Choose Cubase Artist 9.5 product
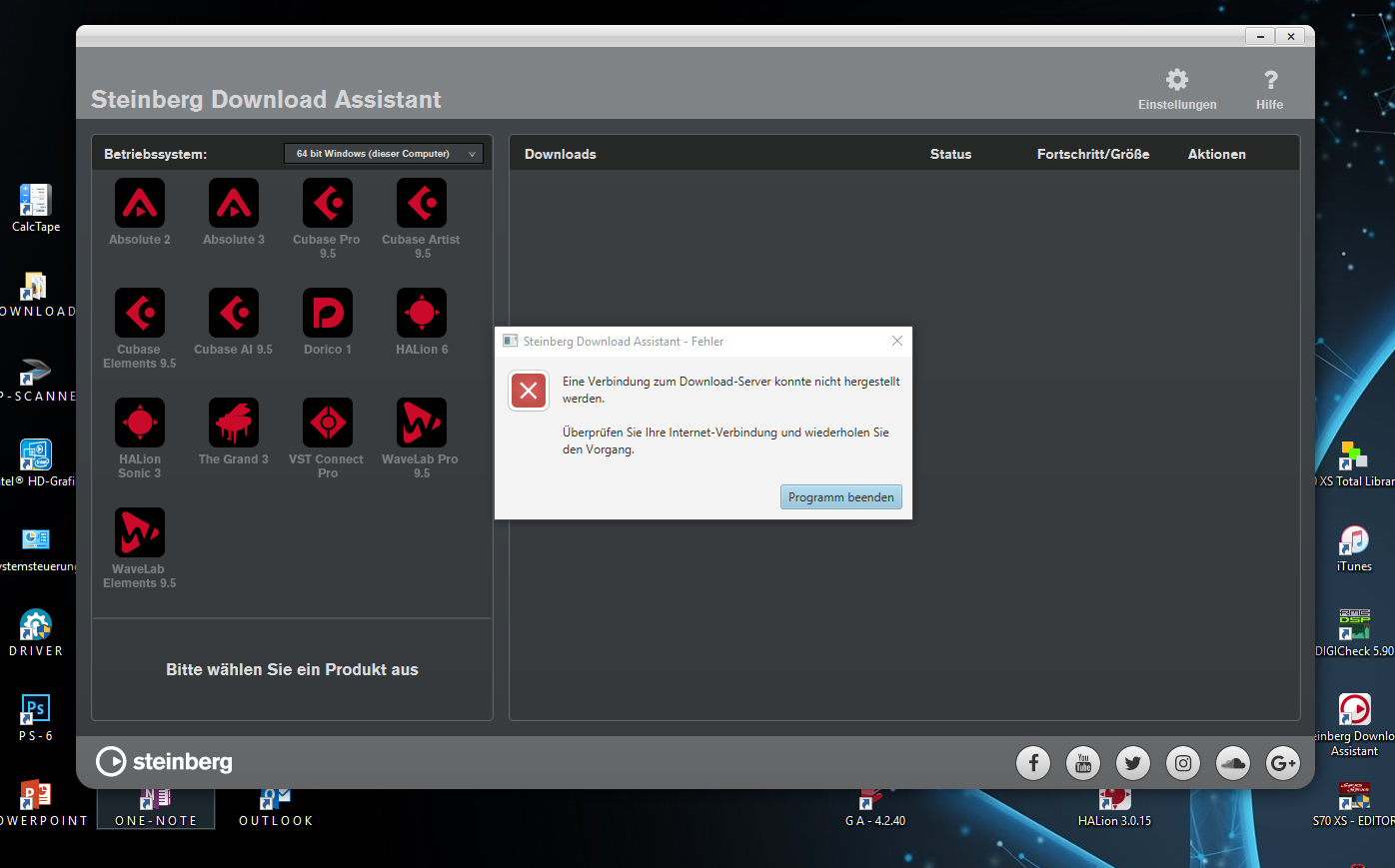This screenshot has height=868, width=1395. (422, 203)
